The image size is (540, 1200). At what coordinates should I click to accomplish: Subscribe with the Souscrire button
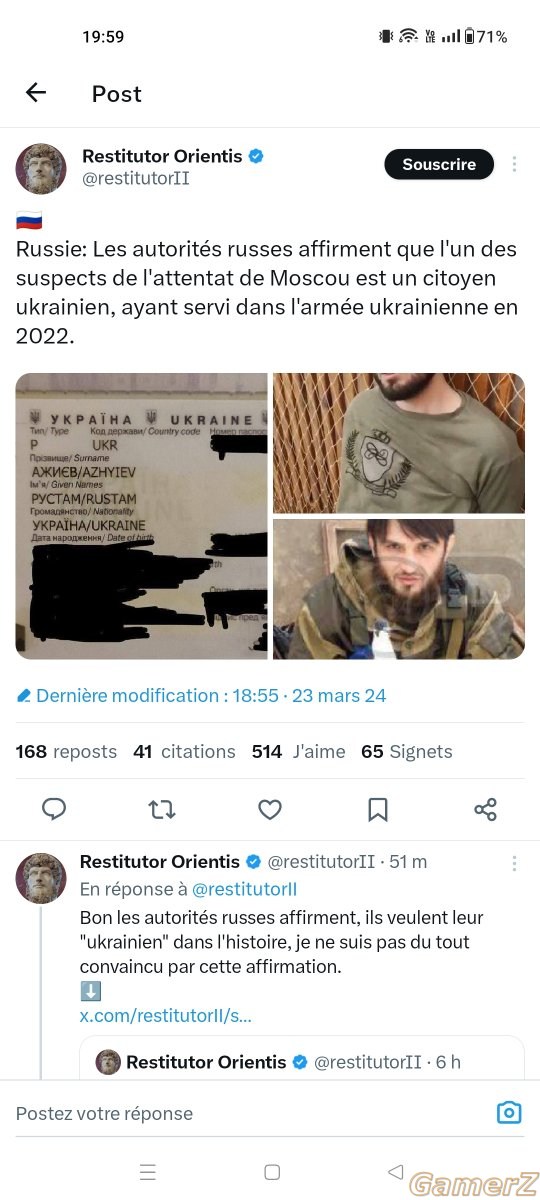tap(439, 164)
